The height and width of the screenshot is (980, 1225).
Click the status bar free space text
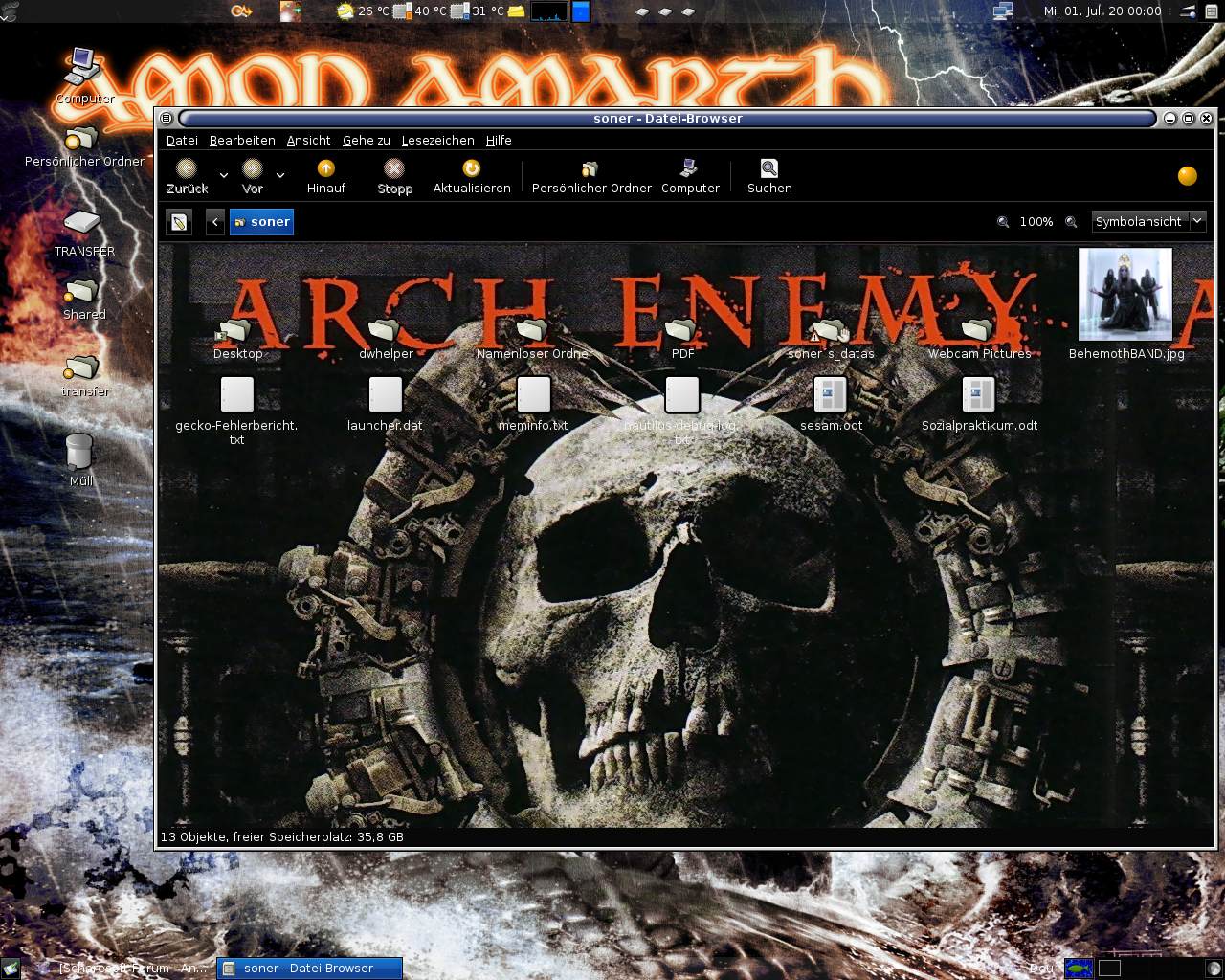pyautogui.click(x=281, y=836)
